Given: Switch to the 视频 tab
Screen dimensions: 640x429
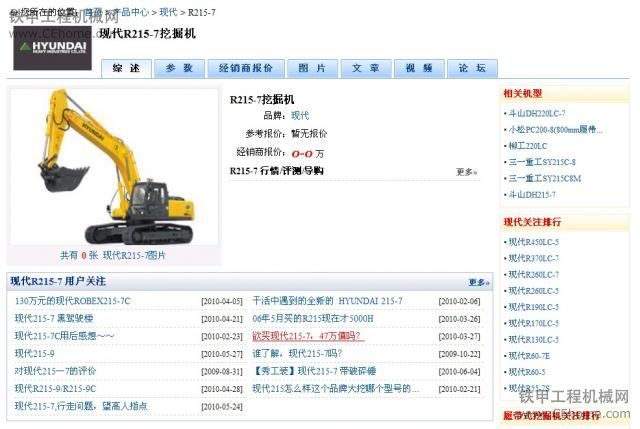Looking at the screenshot, I should [x=419, y=68].
